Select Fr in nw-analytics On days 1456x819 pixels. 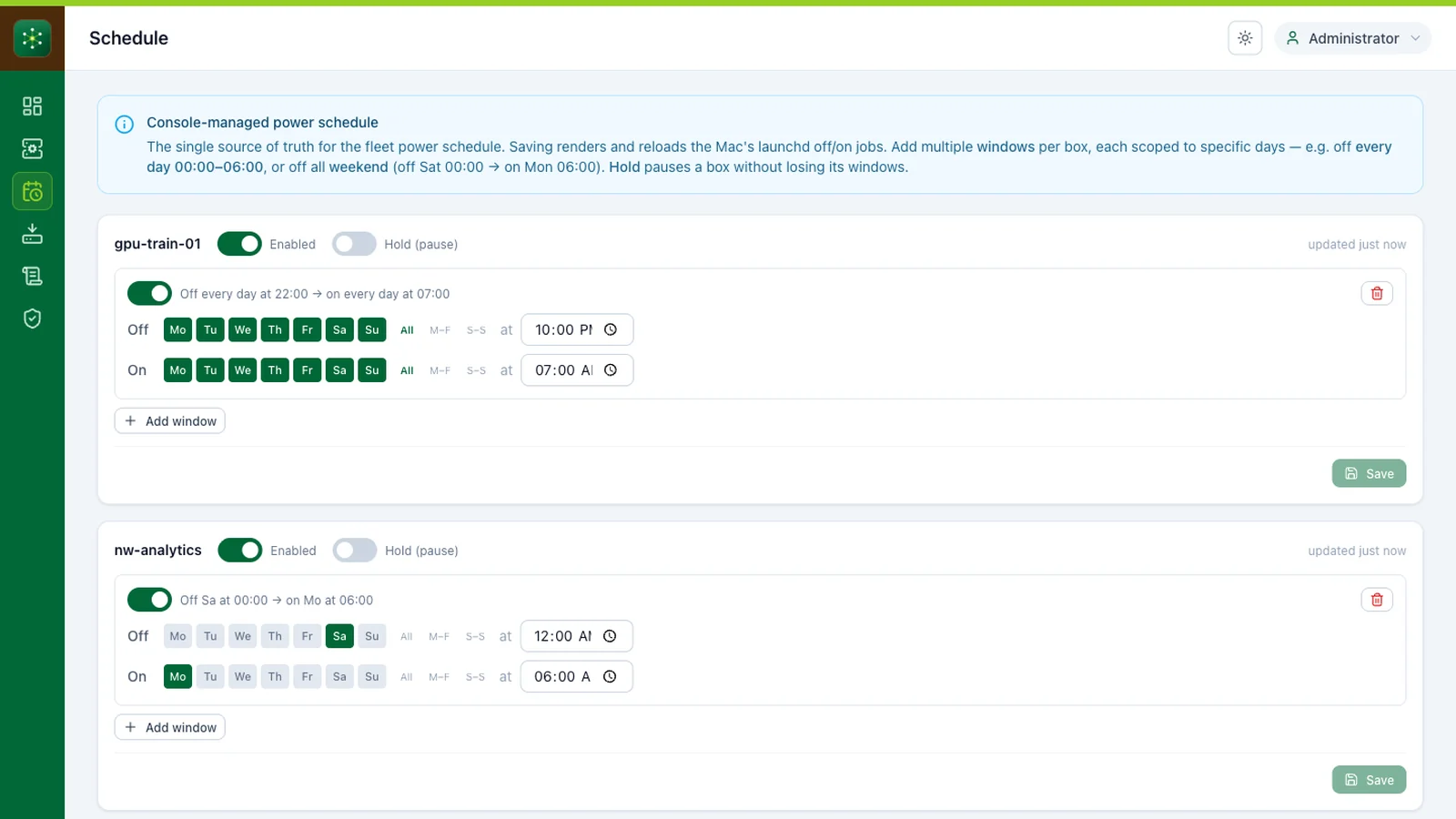click(x=308, y=676)
